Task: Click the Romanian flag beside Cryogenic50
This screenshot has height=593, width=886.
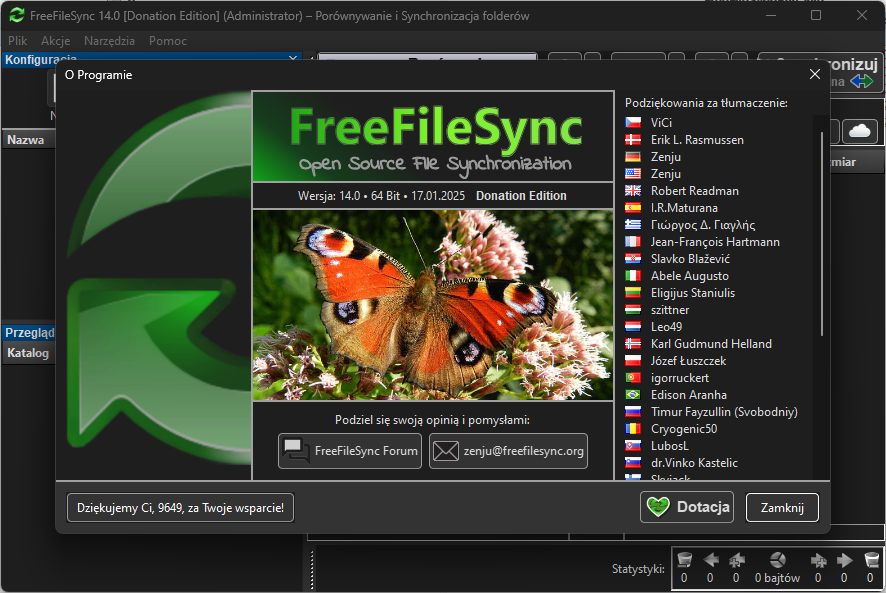Action: pos(633,428)
